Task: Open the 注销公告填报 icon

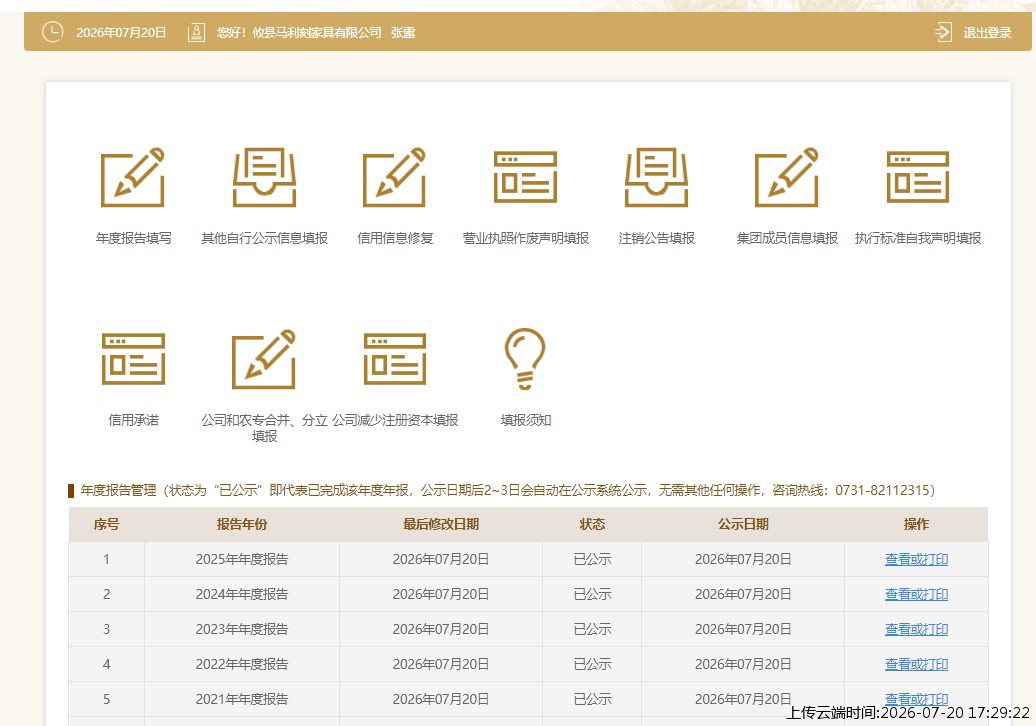Action: (x=656, y=177)
